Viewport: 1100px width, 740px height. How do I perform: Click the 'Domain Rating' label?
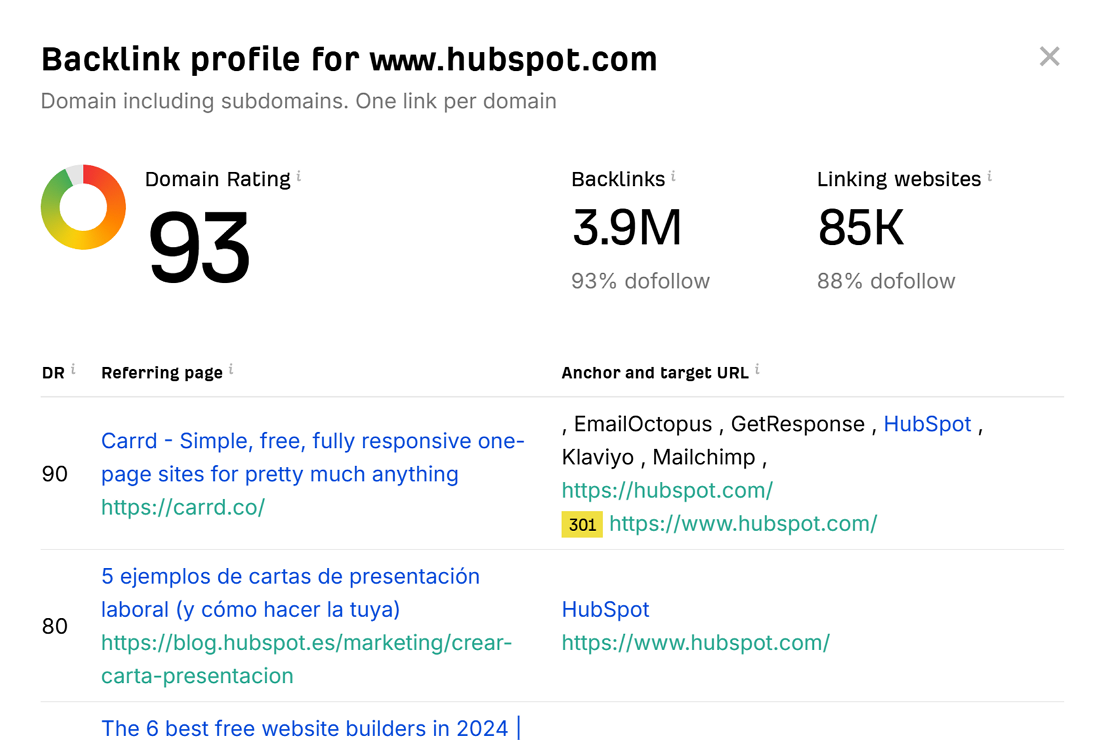(x=217, y=180)
